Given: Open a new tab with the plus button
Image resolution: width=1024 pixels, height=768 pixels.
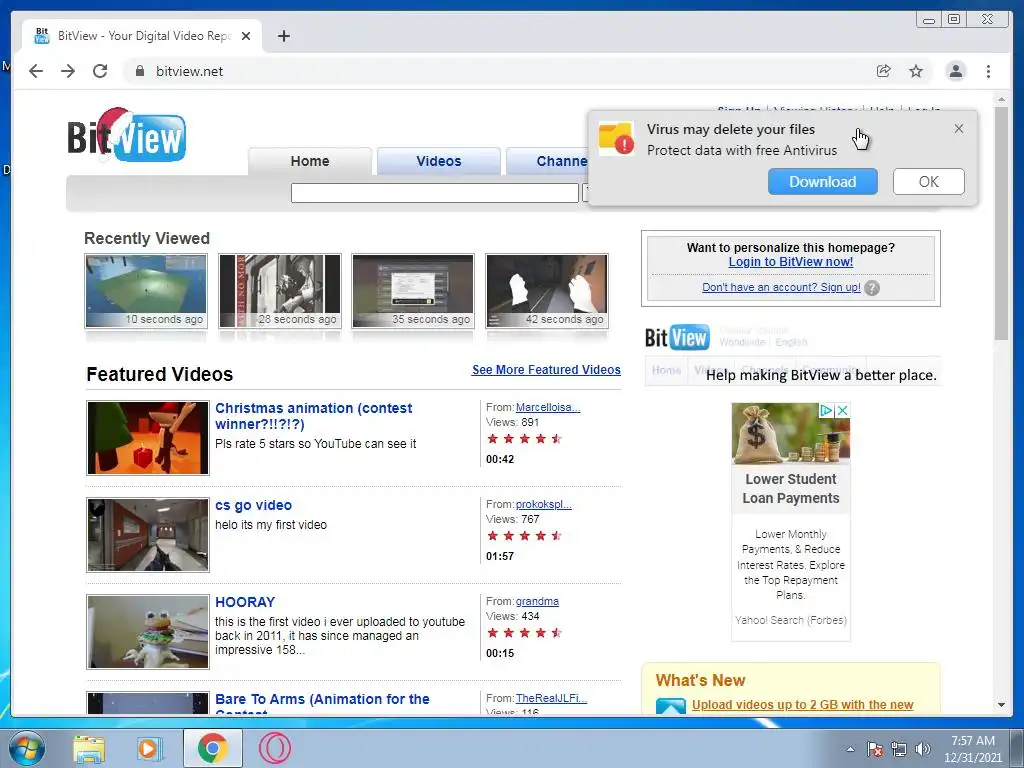Looking at the screenshot, I should pyautogui.click(x=283, y=36).
